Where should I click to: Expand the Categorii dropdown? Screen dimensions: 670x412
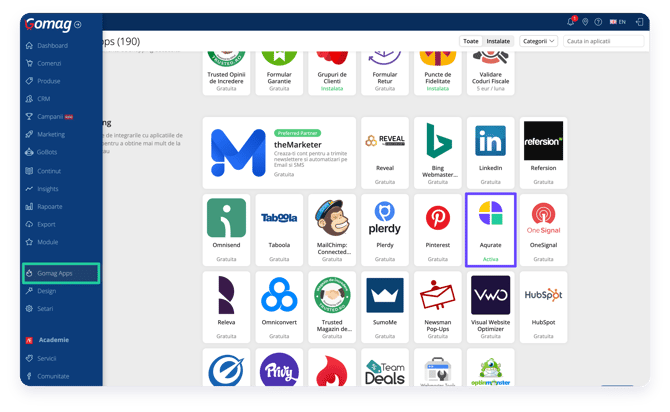tap(538, 41)
